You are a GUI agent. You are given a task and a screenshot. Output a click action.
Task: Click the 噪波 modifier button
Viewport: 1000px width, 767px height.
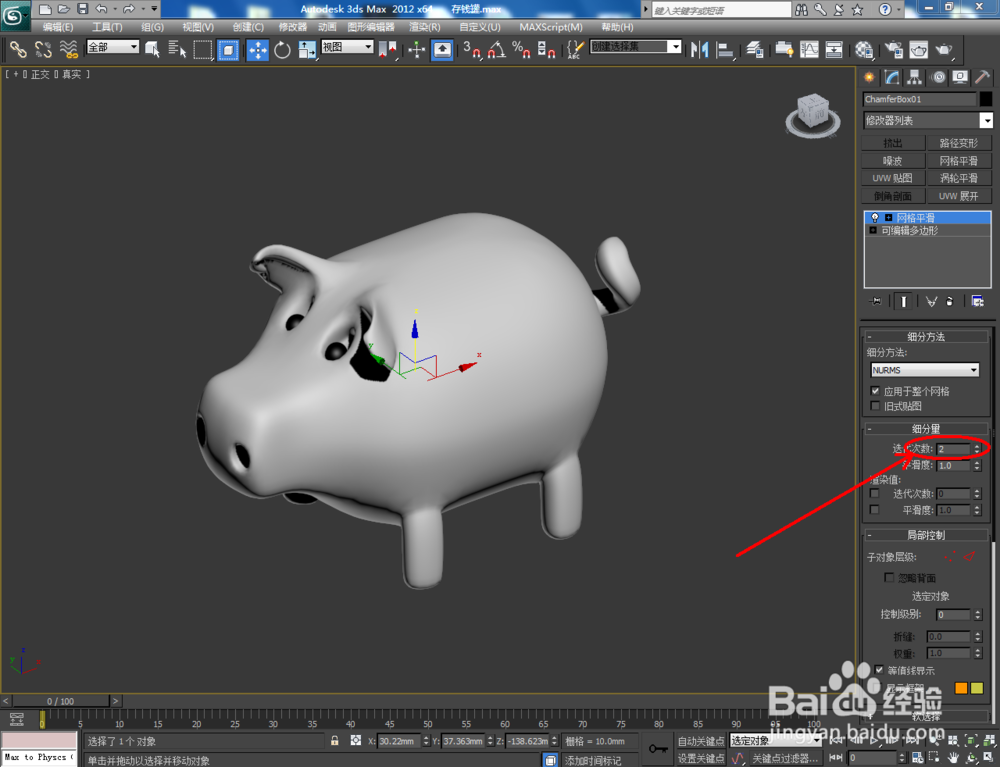pos(893,161)
